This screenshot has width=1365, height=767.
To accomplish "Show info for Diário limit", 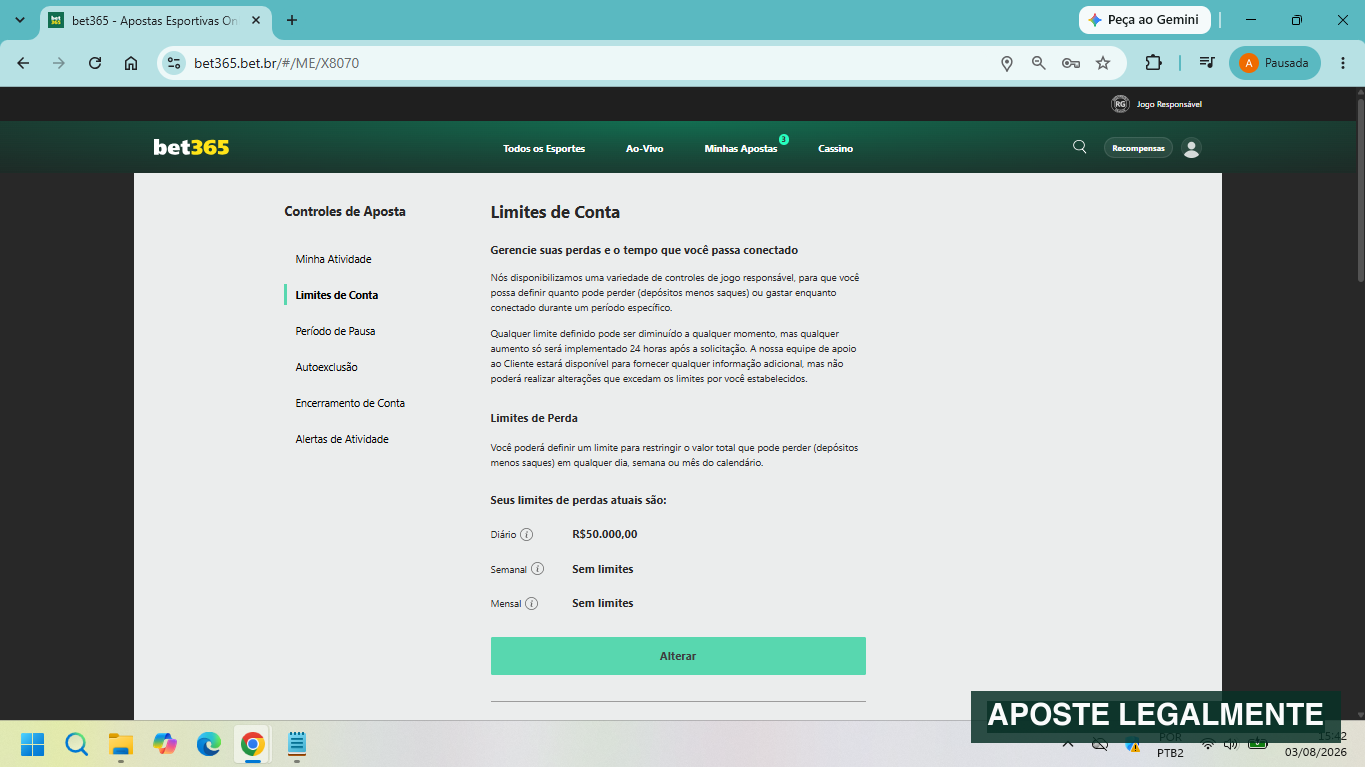I will [527, 535].
